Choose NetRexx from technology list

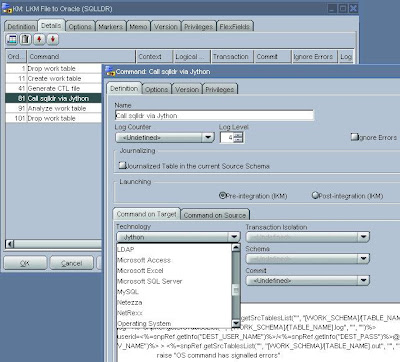pos(174,313)
